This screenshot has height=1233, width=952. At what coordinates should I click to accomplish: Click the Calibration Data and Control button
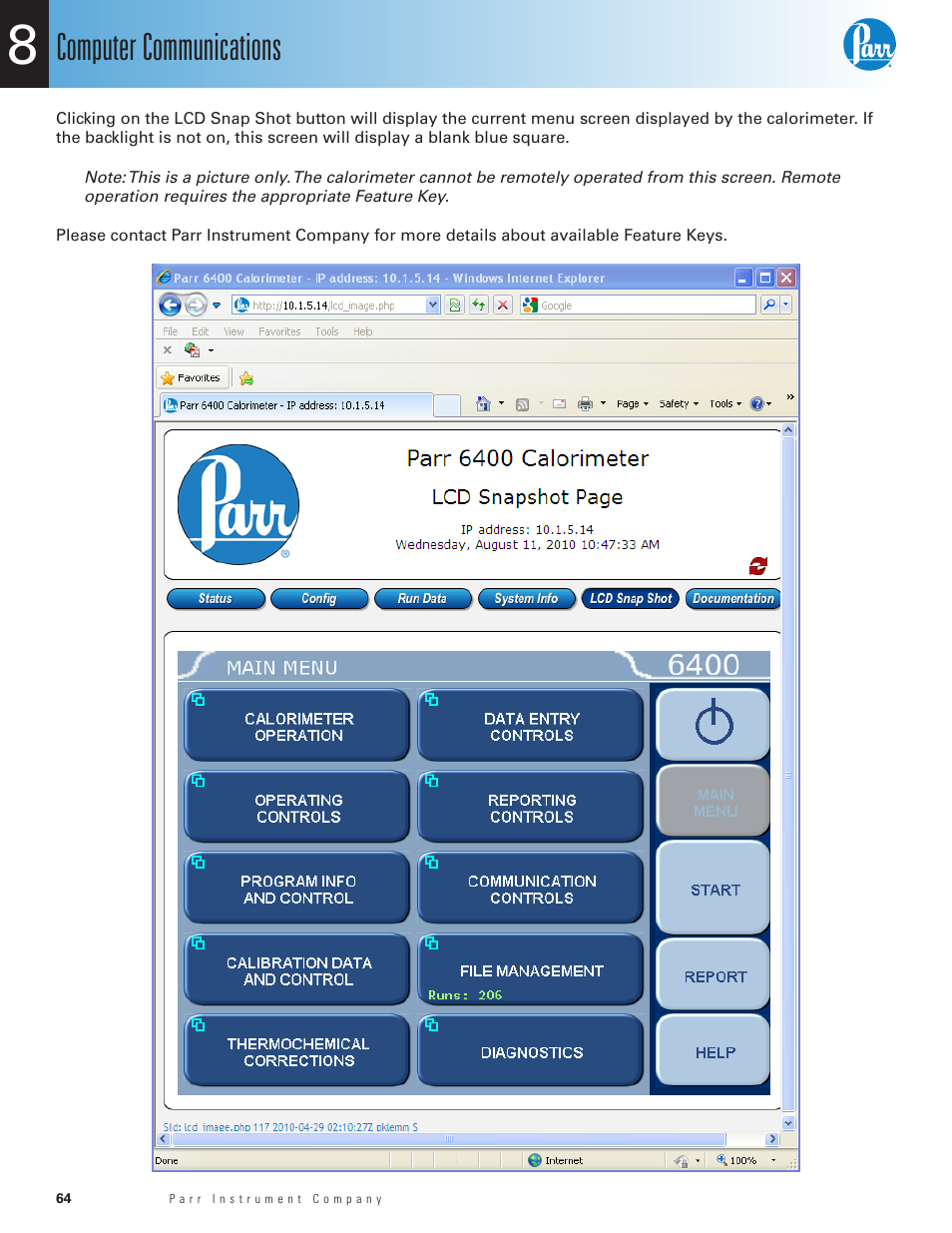pos(297,970)
